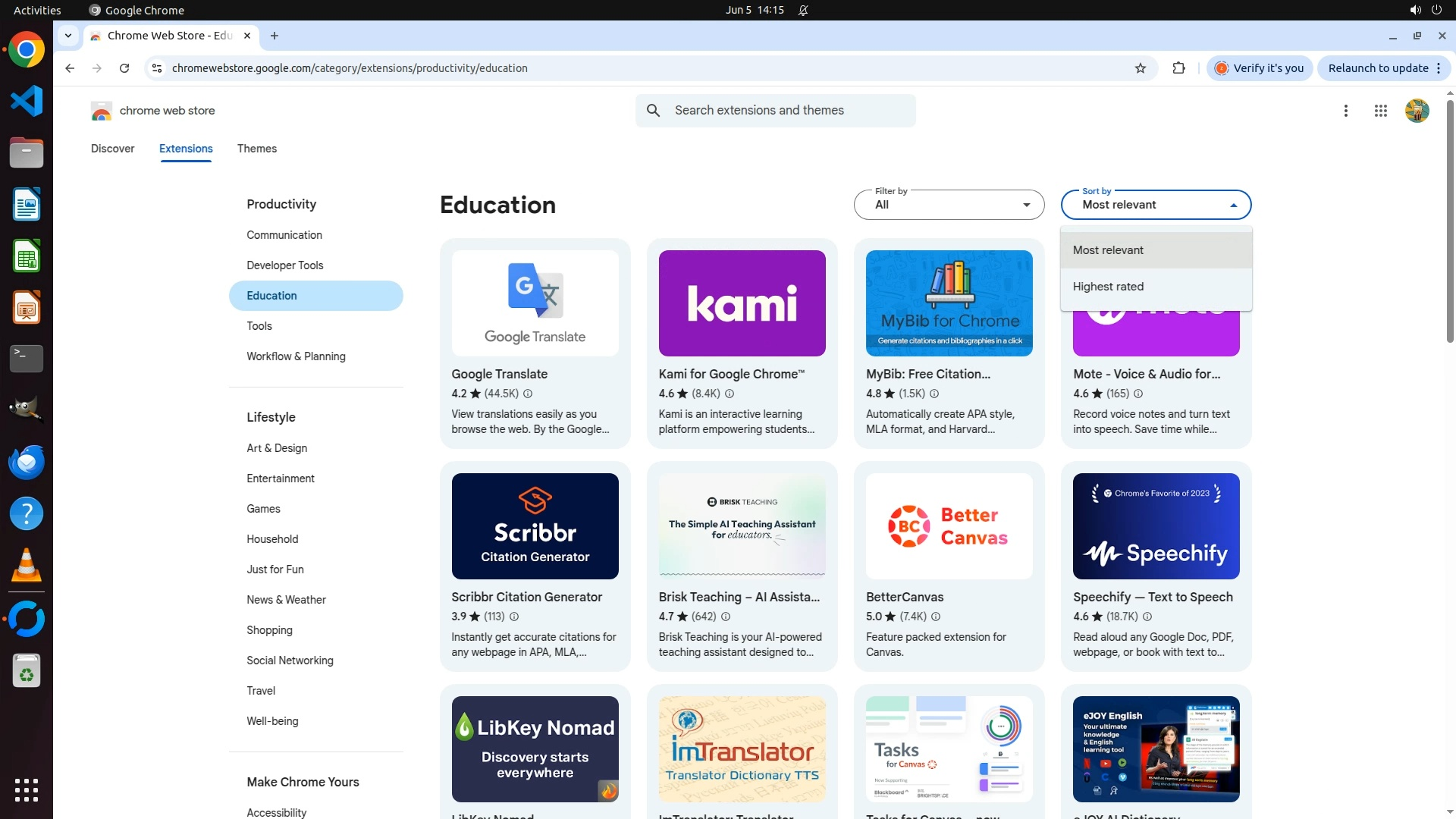The image size is (1456, 819).
Task: Open the Kami for Google Chrome thumbnail
Action: [742, 303]
